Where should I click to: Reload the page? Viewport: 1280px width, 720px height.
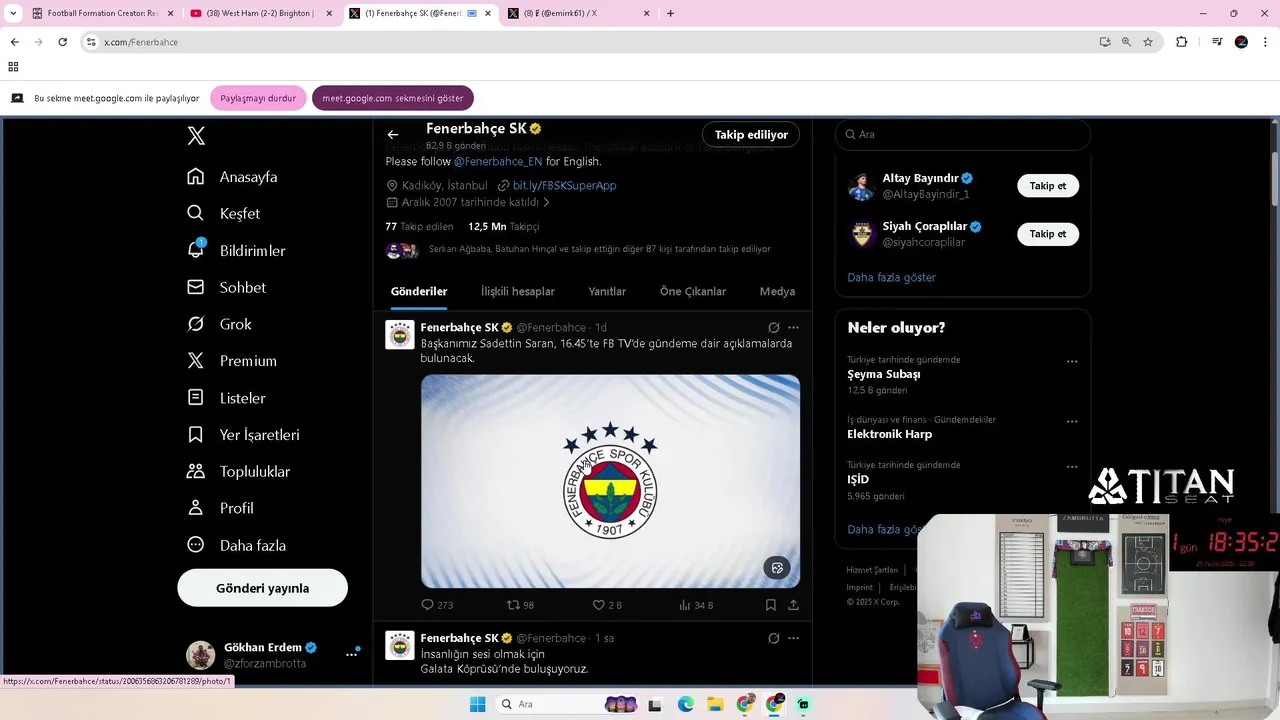(62, 42)
